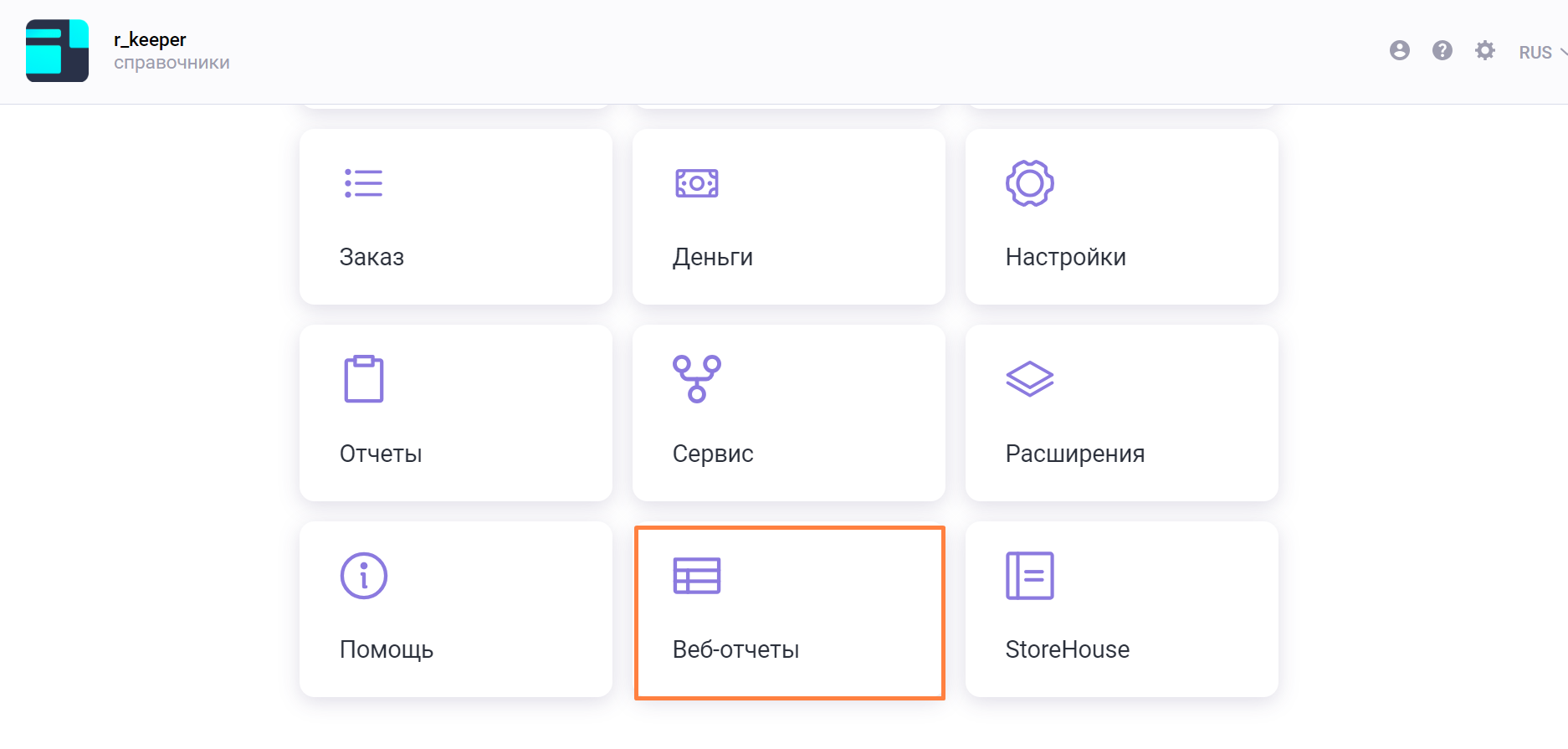
Task: Open the Заказ section label
Action: 372,257
